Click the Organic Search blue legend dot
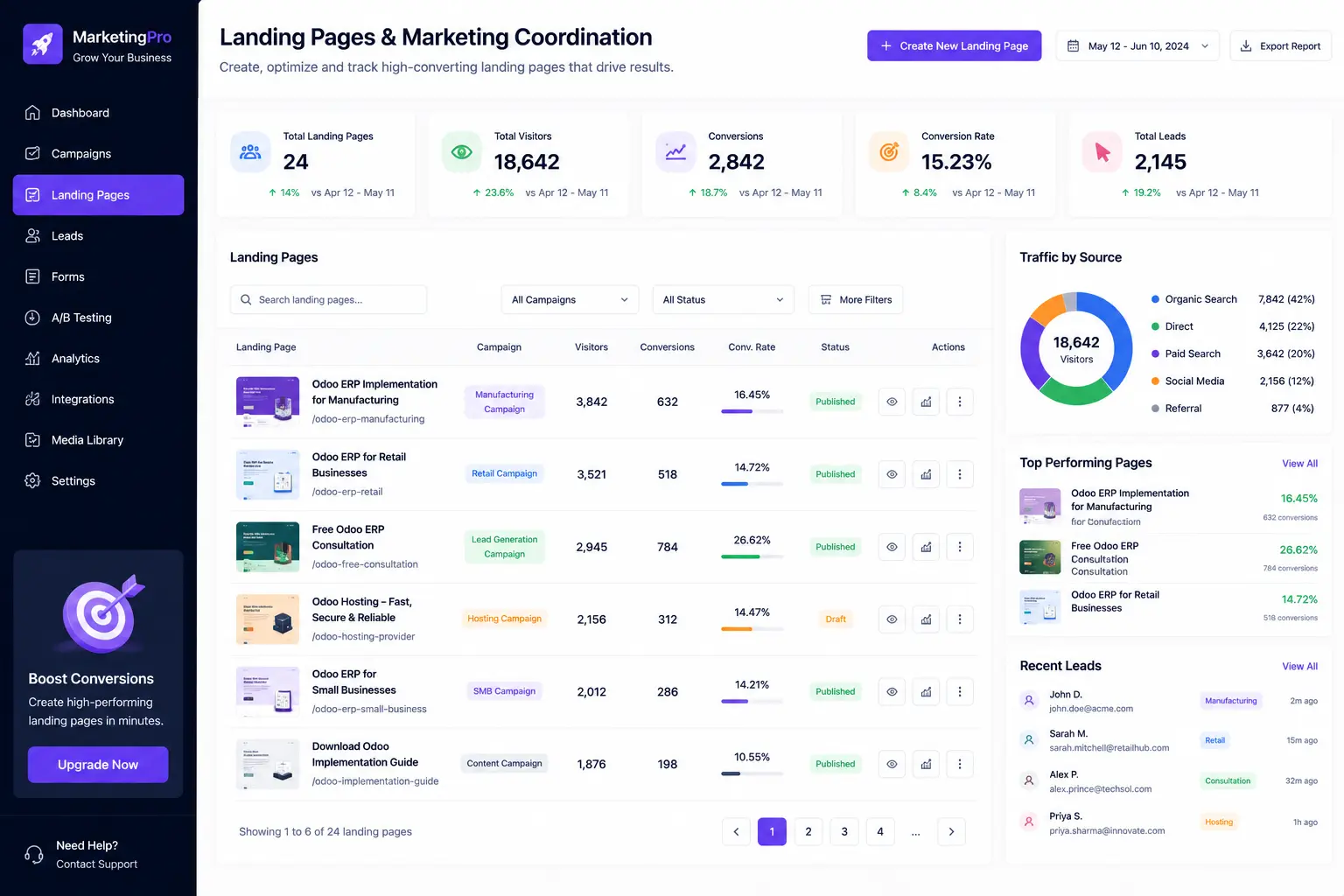Screen dimensions: 1344x896 click(x=1155, y=299)
